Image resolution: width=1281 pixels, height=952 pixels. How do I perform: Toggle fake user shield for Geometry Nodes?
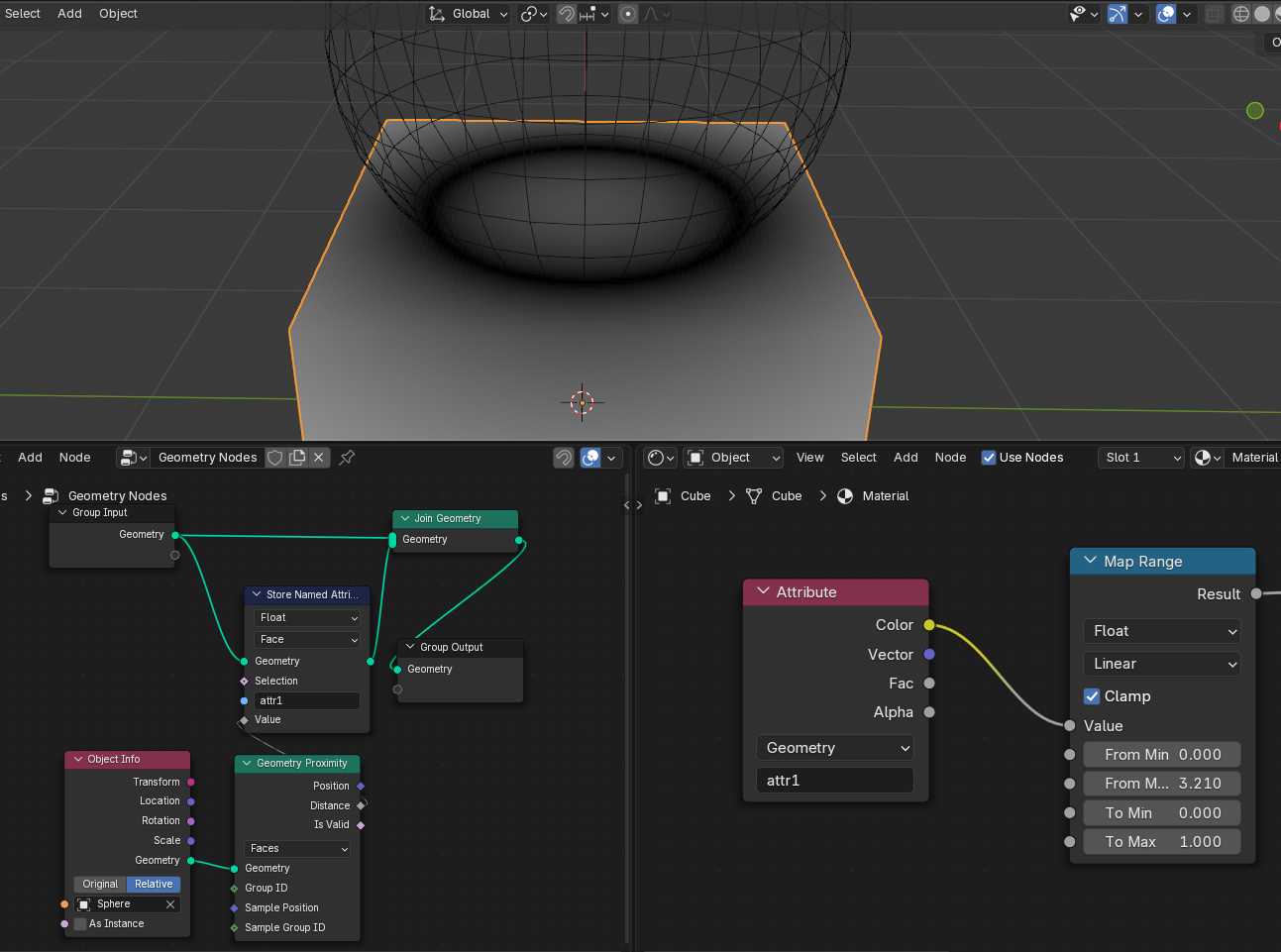point(275,458)
